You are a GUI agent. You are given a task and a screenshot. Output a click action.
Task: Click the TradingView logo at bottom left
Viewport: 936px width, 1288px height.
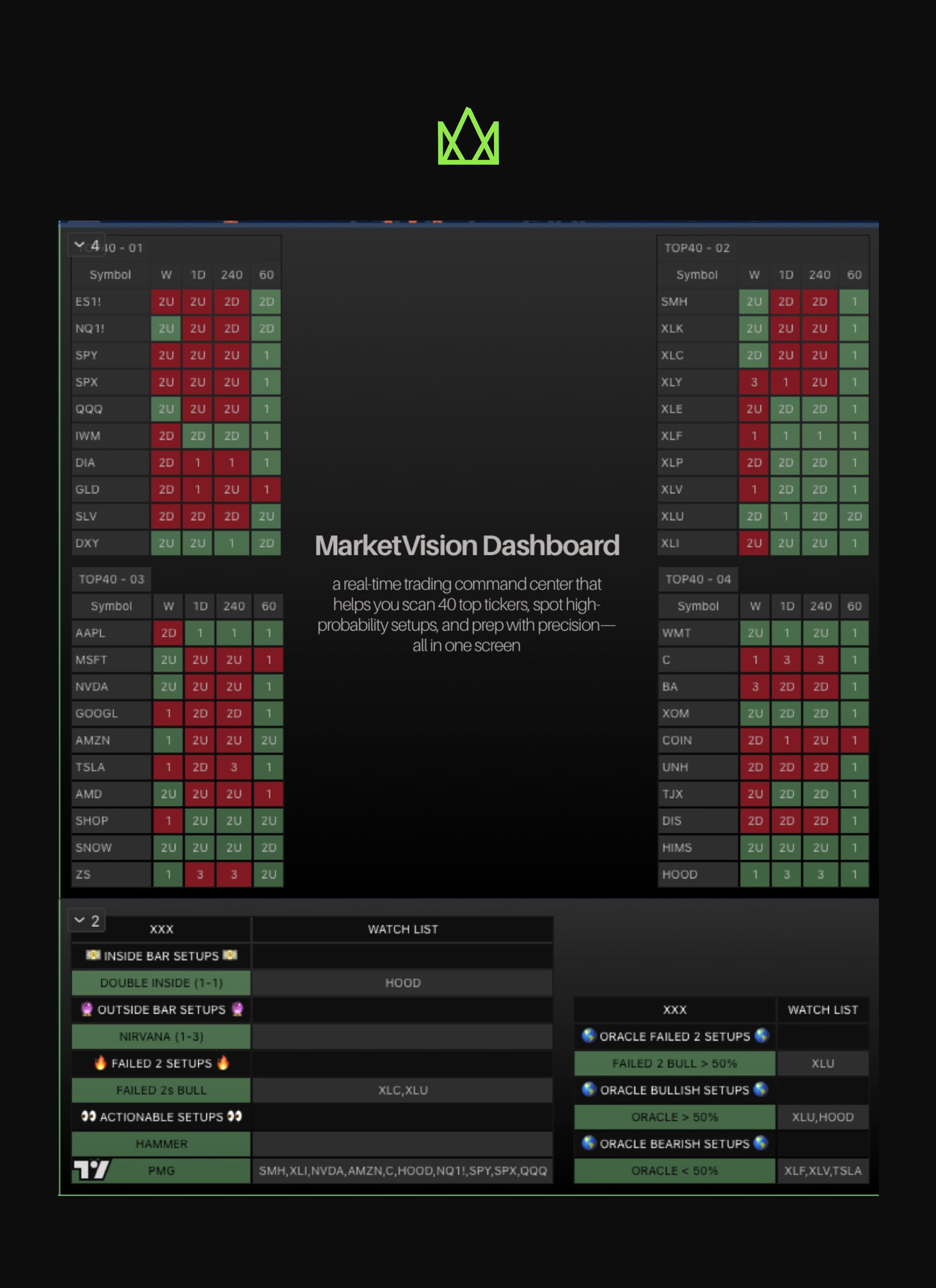[91, 1170]
